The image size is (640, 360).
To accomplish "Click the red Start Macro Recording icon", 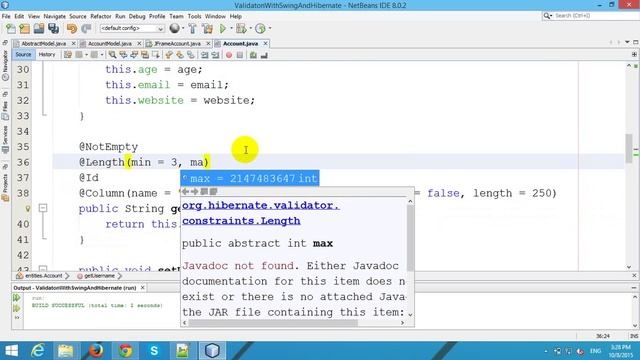I will coord(229,55).
